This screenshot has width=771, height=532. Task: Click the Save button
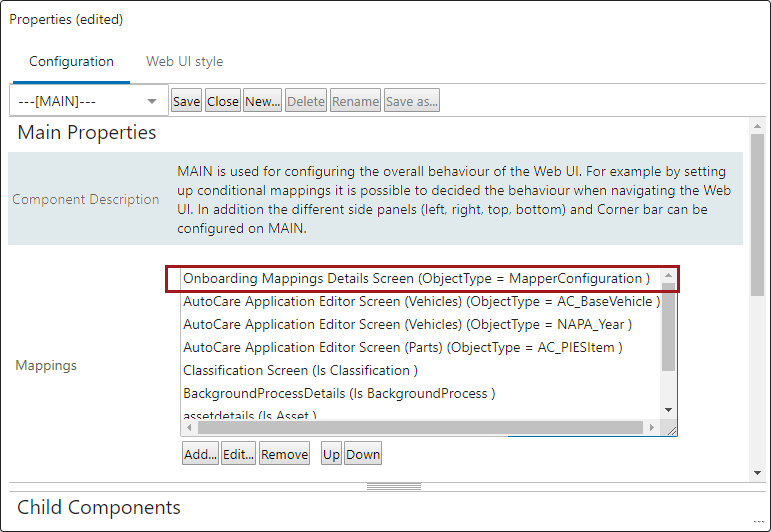point(186,101)
